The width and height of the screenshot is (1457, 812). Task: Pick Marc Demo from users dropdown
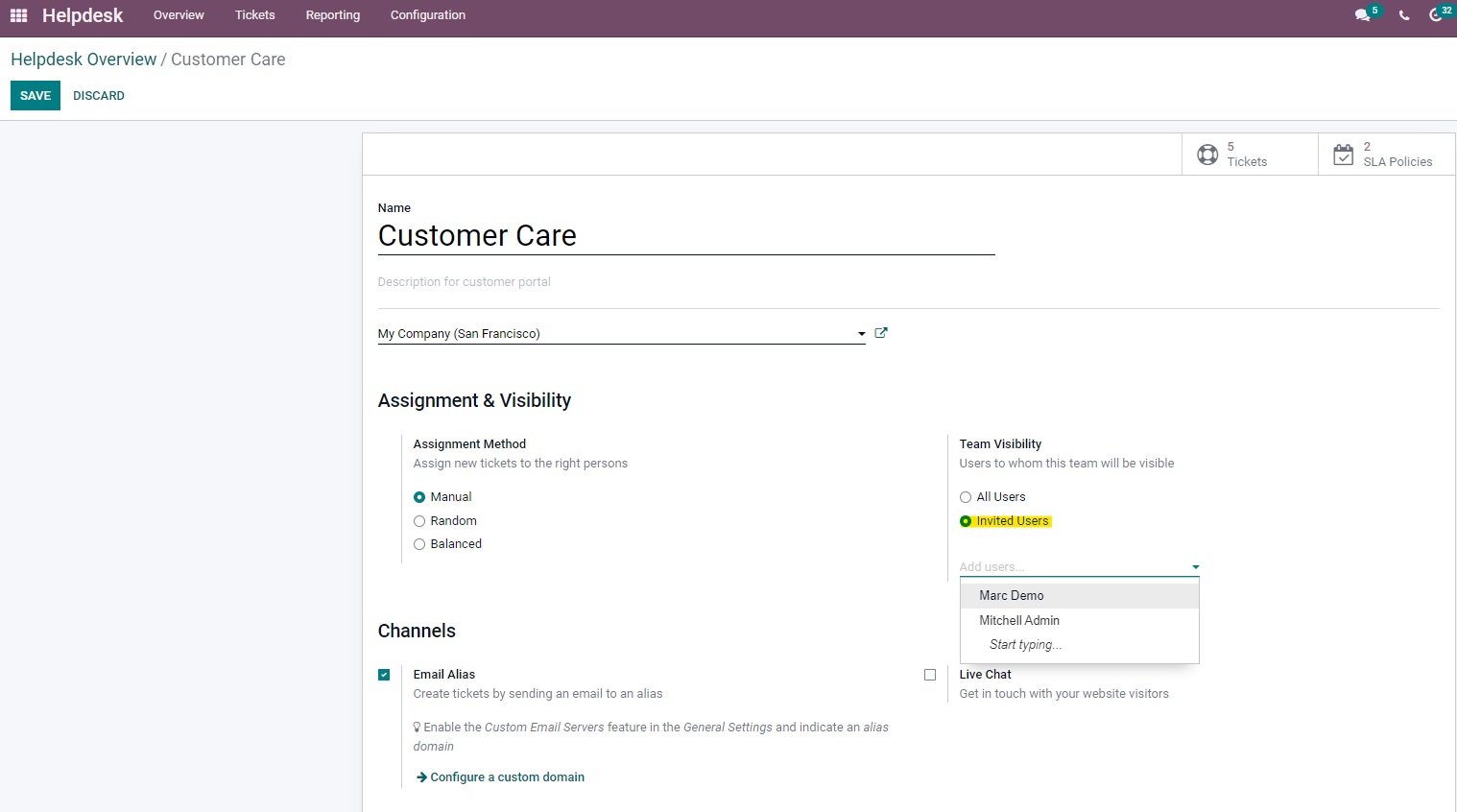pos(1012,596)
